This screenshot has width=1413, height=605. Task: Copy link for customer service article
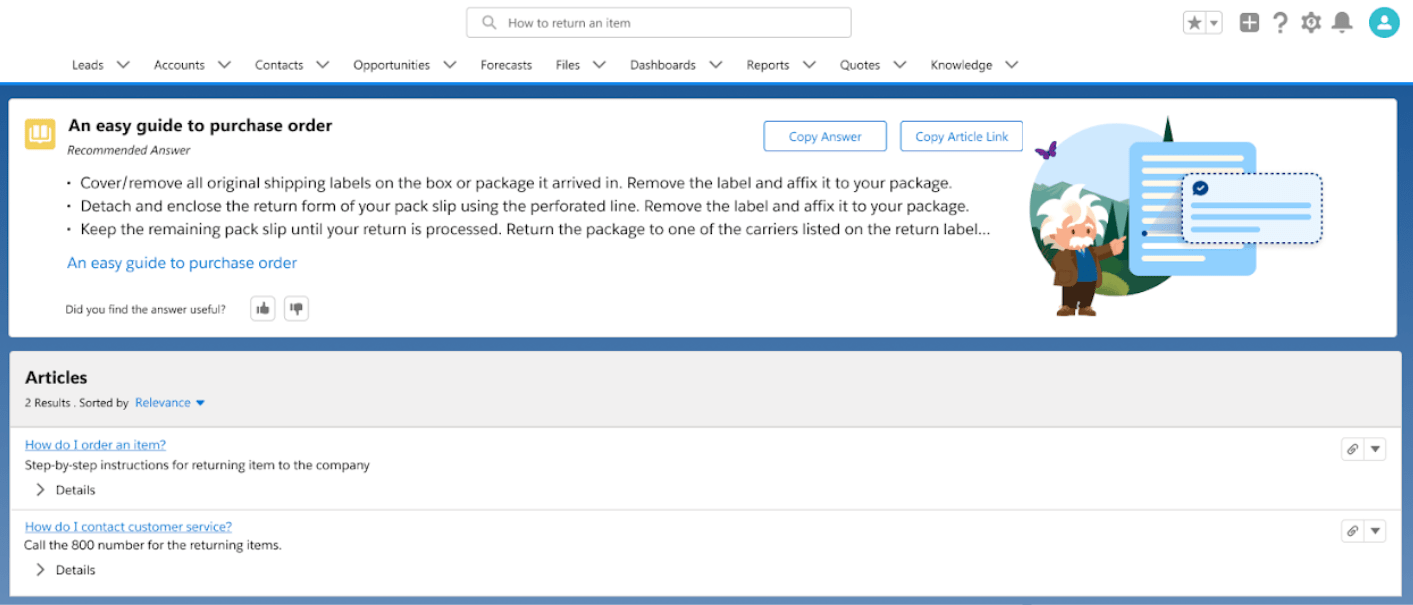[1353, 531]
